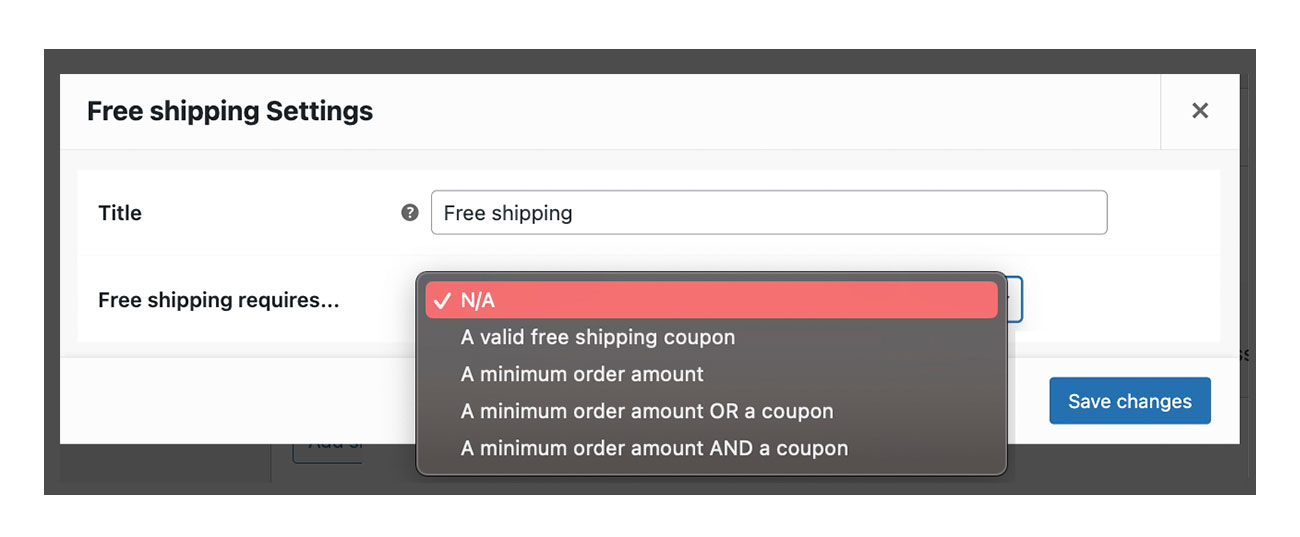Click the select box arrow behind the list
Screen dimensions: 1300x537
pyautogui.click(x=1014, y=299)
